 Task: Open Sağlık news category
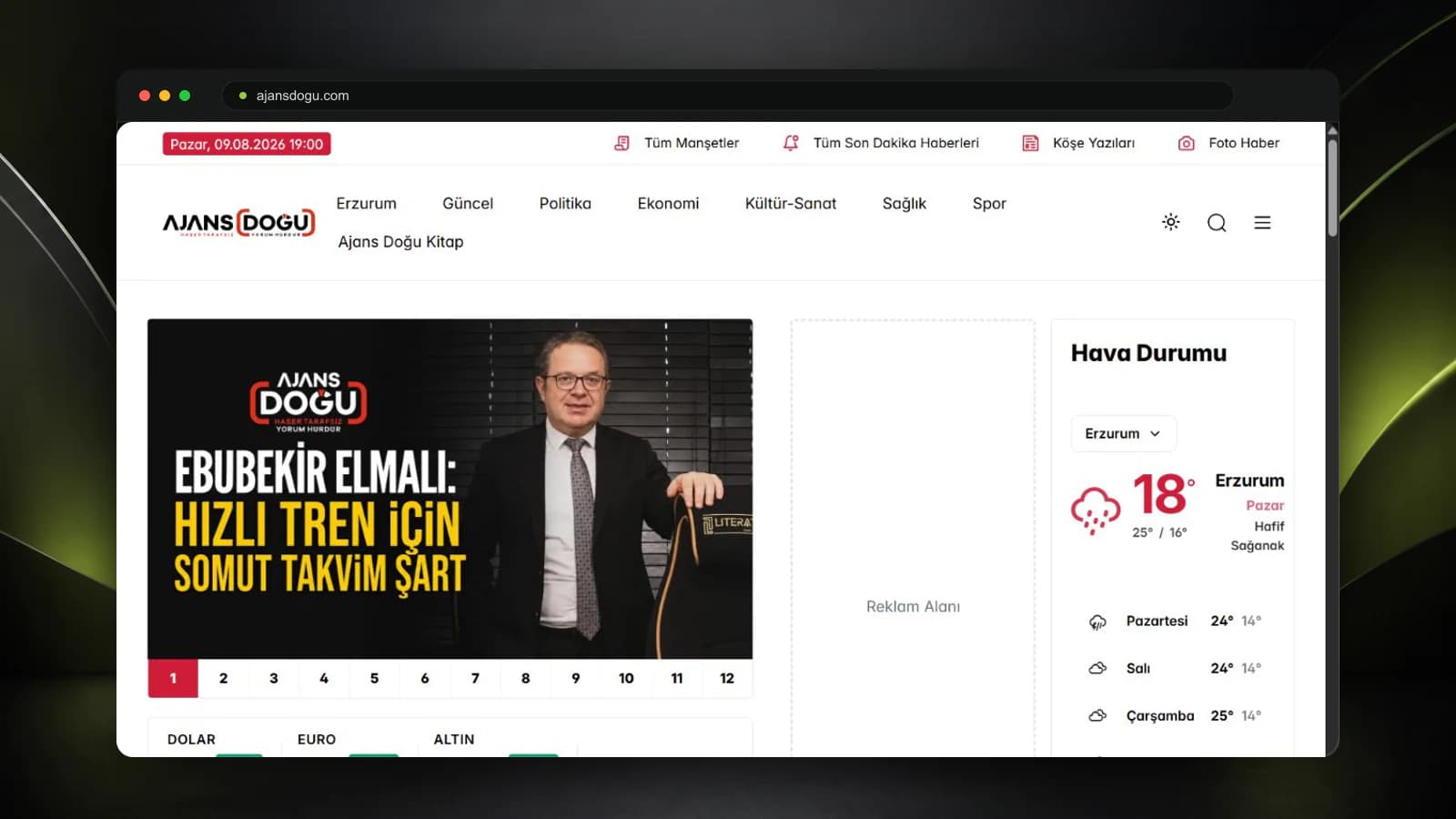pos(905,204)
